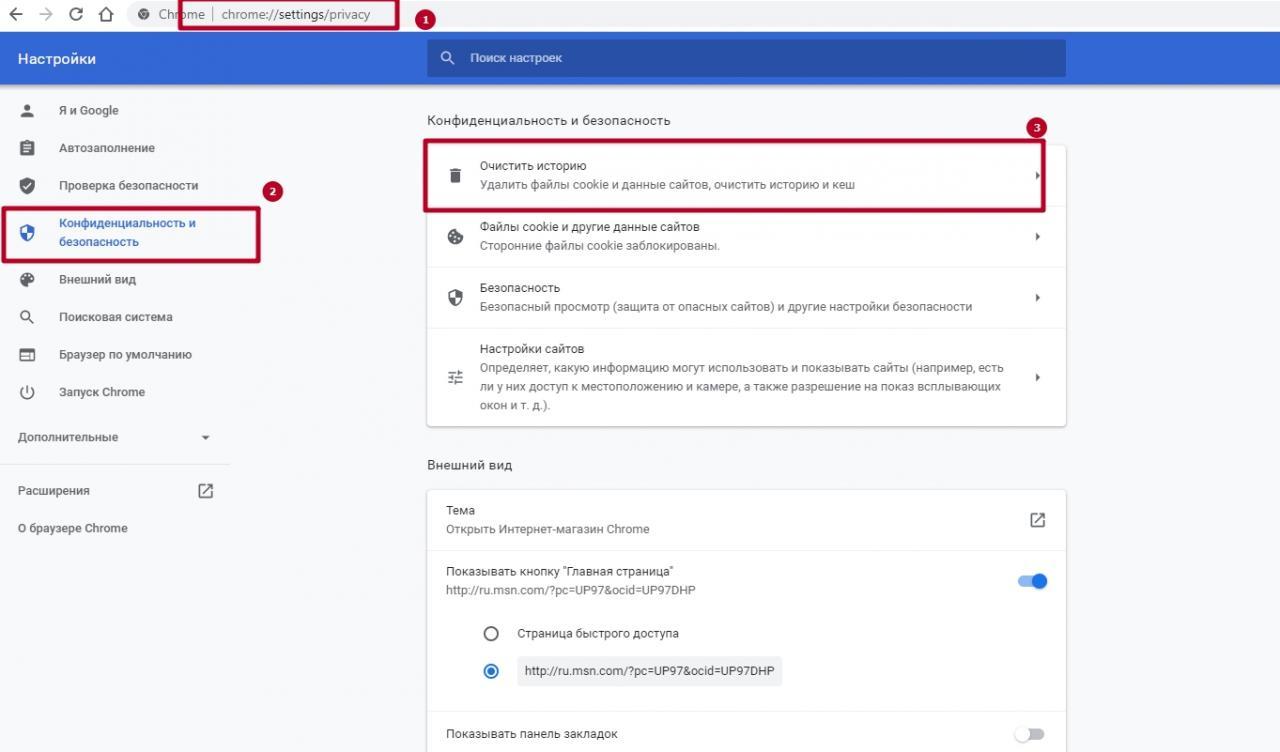Image resolution: width=1280 pixels, height=752 pixels.
Task: Open cookie files settings via right arrow
Action: (1038, 237)
